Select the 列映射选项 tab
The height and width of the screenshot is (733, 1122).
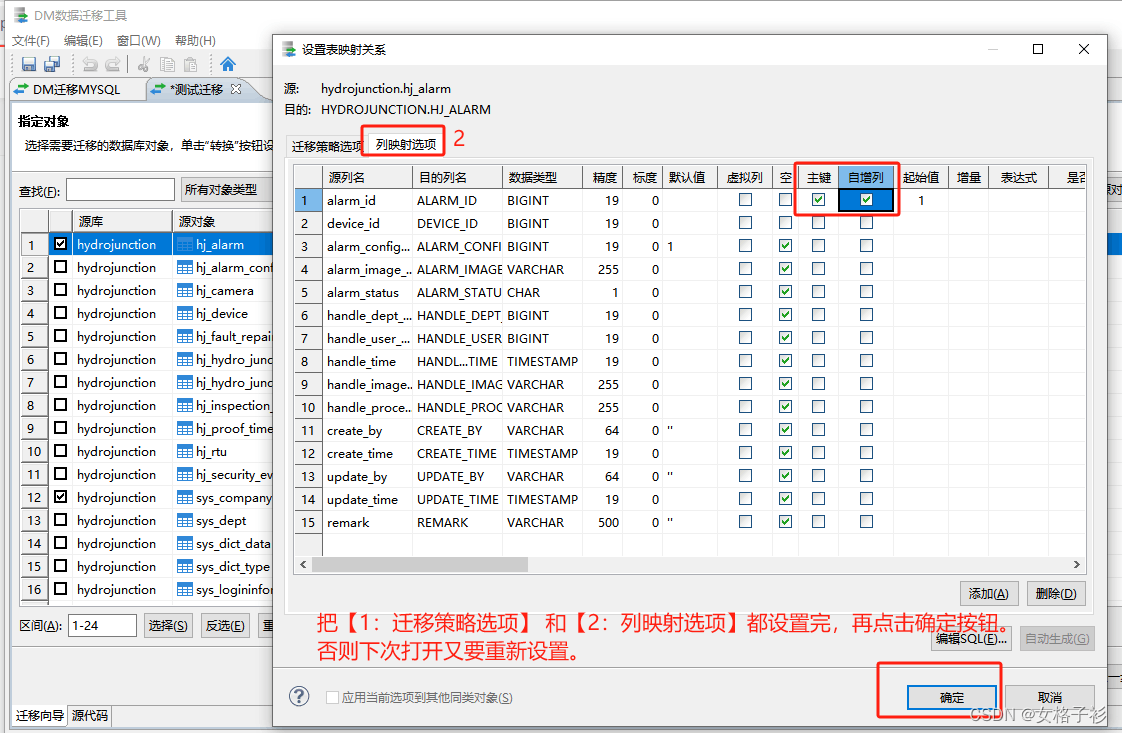[x=406, y=144]
